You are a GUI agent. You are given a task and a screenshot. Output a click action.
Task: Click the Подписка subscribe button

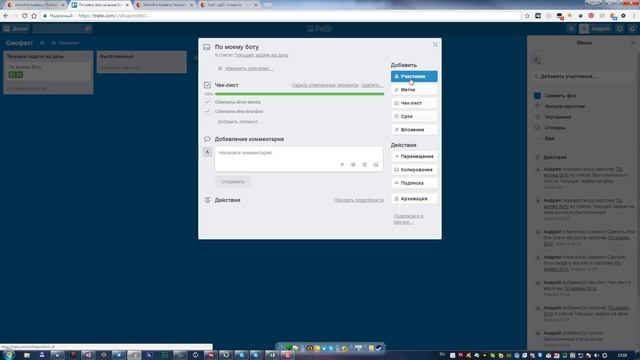(414, 183)
